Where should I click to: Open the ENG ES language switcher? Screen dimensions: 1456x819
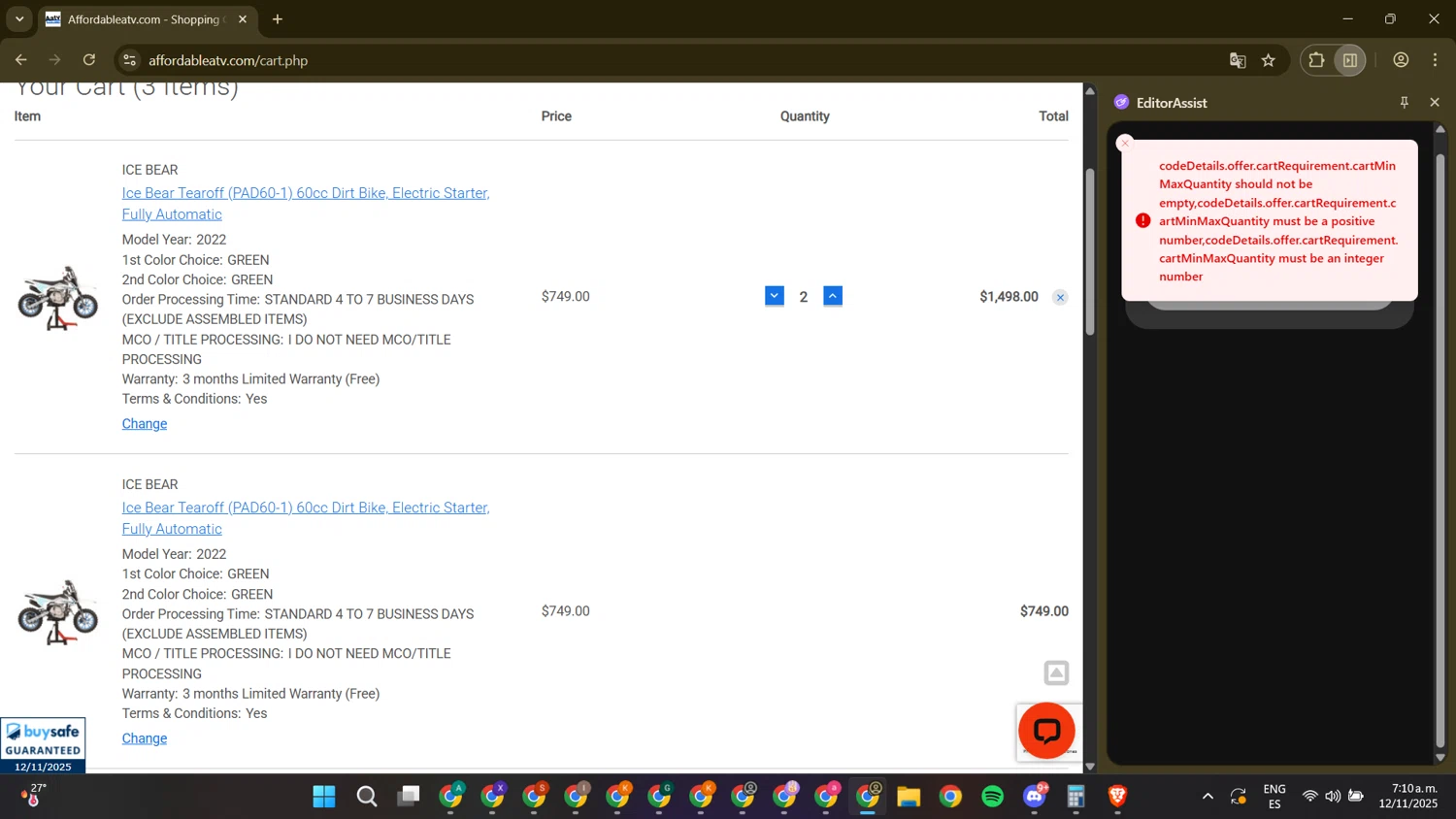tap(1274, 797)
